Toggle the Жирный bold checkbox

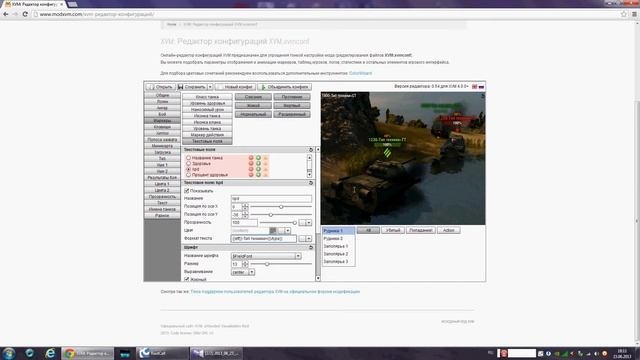point(187,279)
